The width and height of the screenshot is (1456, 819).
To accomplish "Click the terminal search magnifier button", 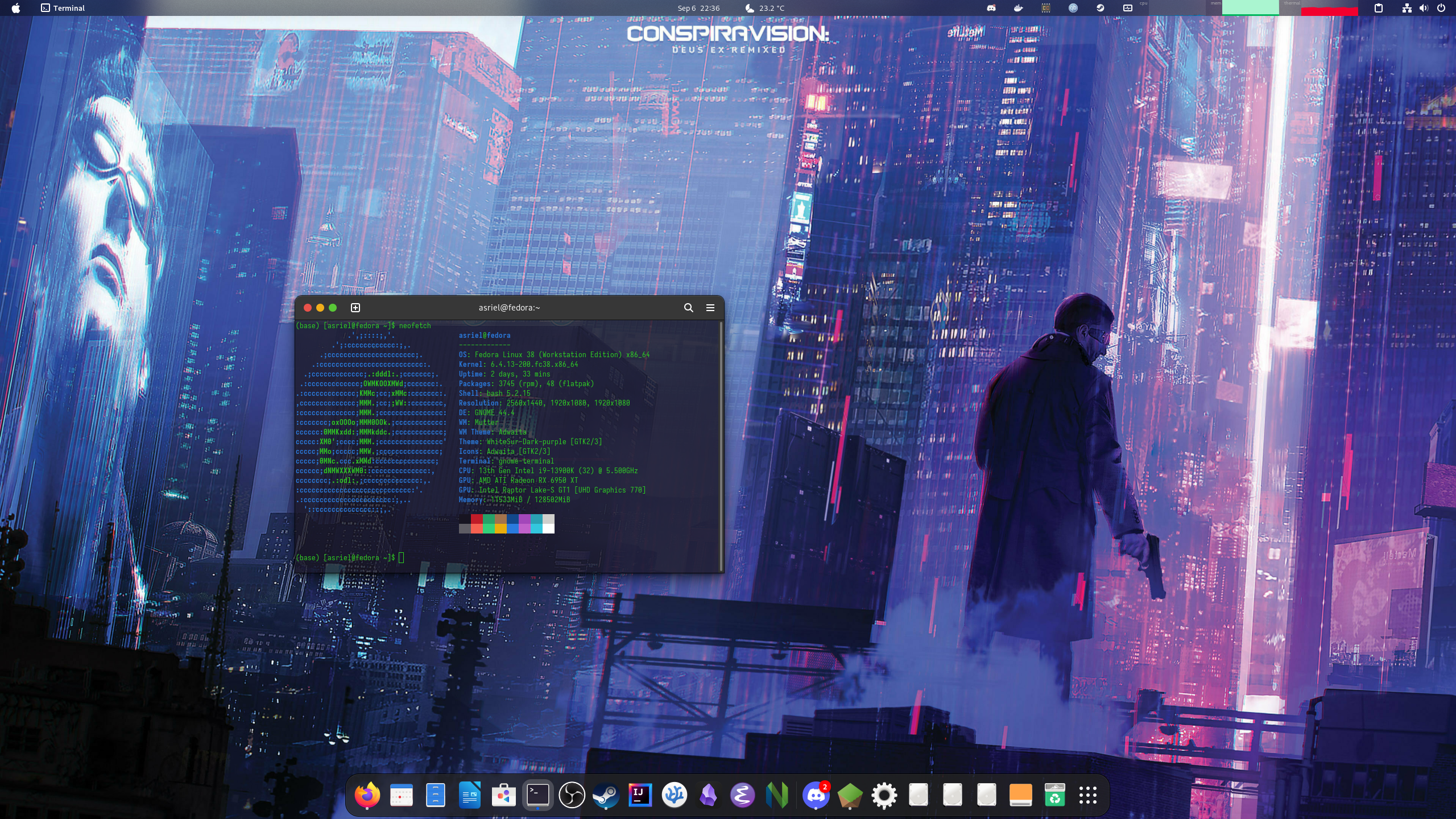I will click(688, 308).
